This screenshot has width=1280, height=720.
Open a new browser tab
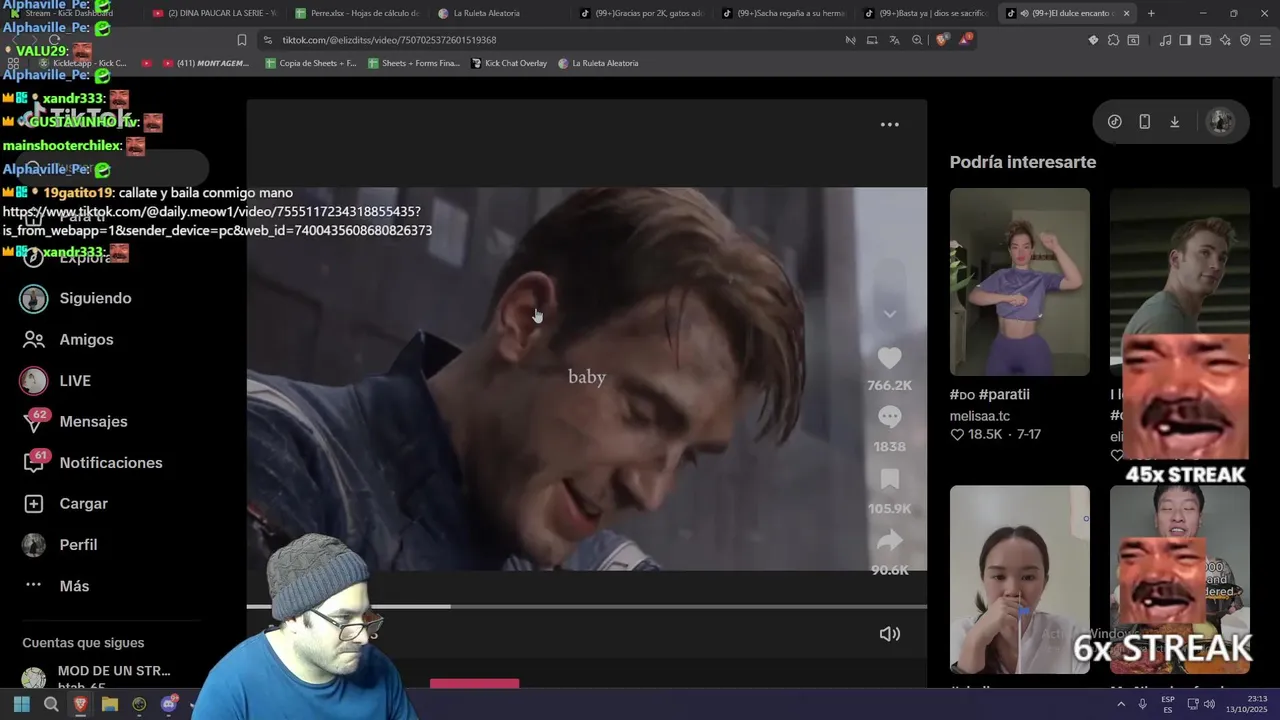coord(1151,13)
